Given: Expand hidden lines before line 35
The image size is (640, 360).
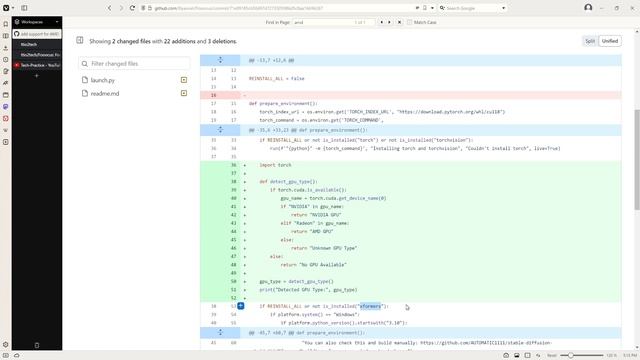Looking at the screenshot, I should coord(220,130).
